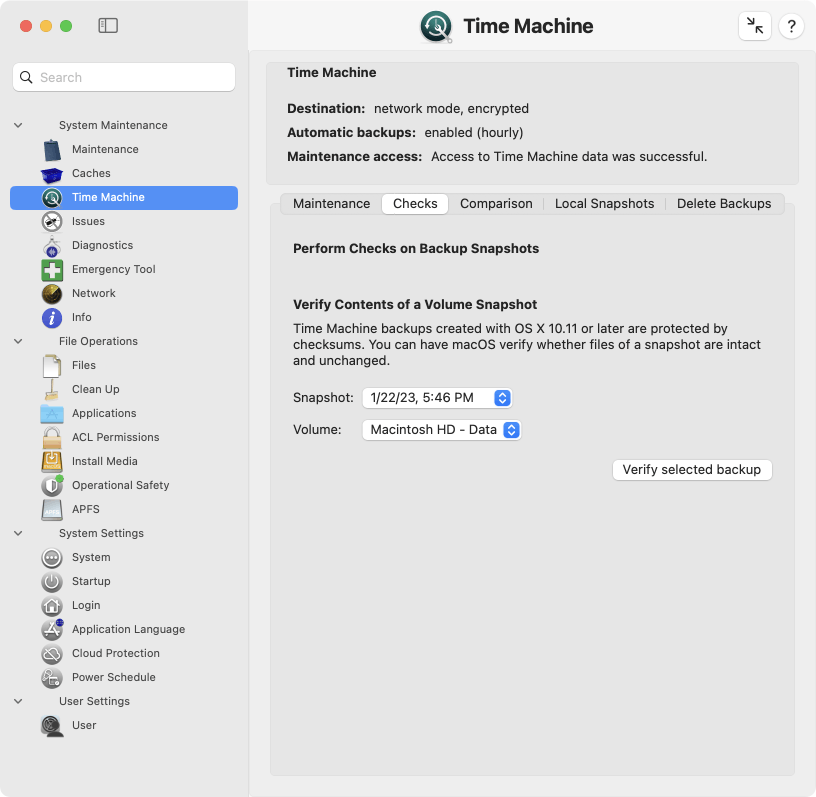Select Caches in the sidebar
Image resolution: width=816 pixels, height=797 pixels.
[92, 173]
